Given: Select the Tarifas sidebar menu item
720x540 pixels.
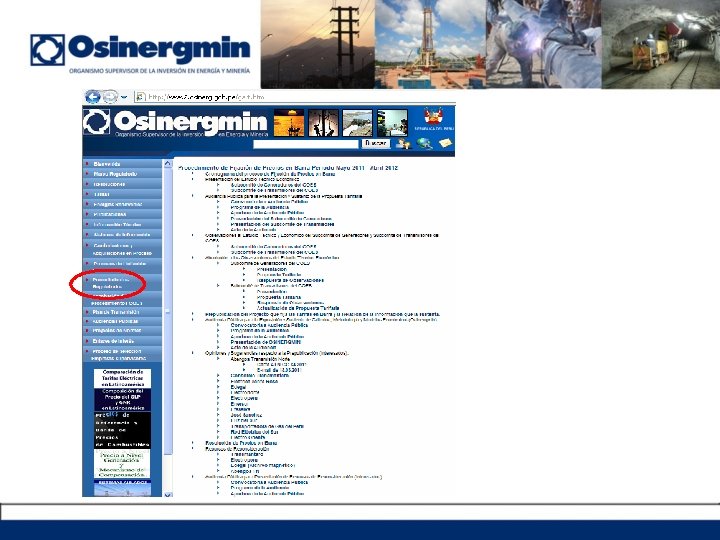Looking at the screenshot, I should (123, 194).
